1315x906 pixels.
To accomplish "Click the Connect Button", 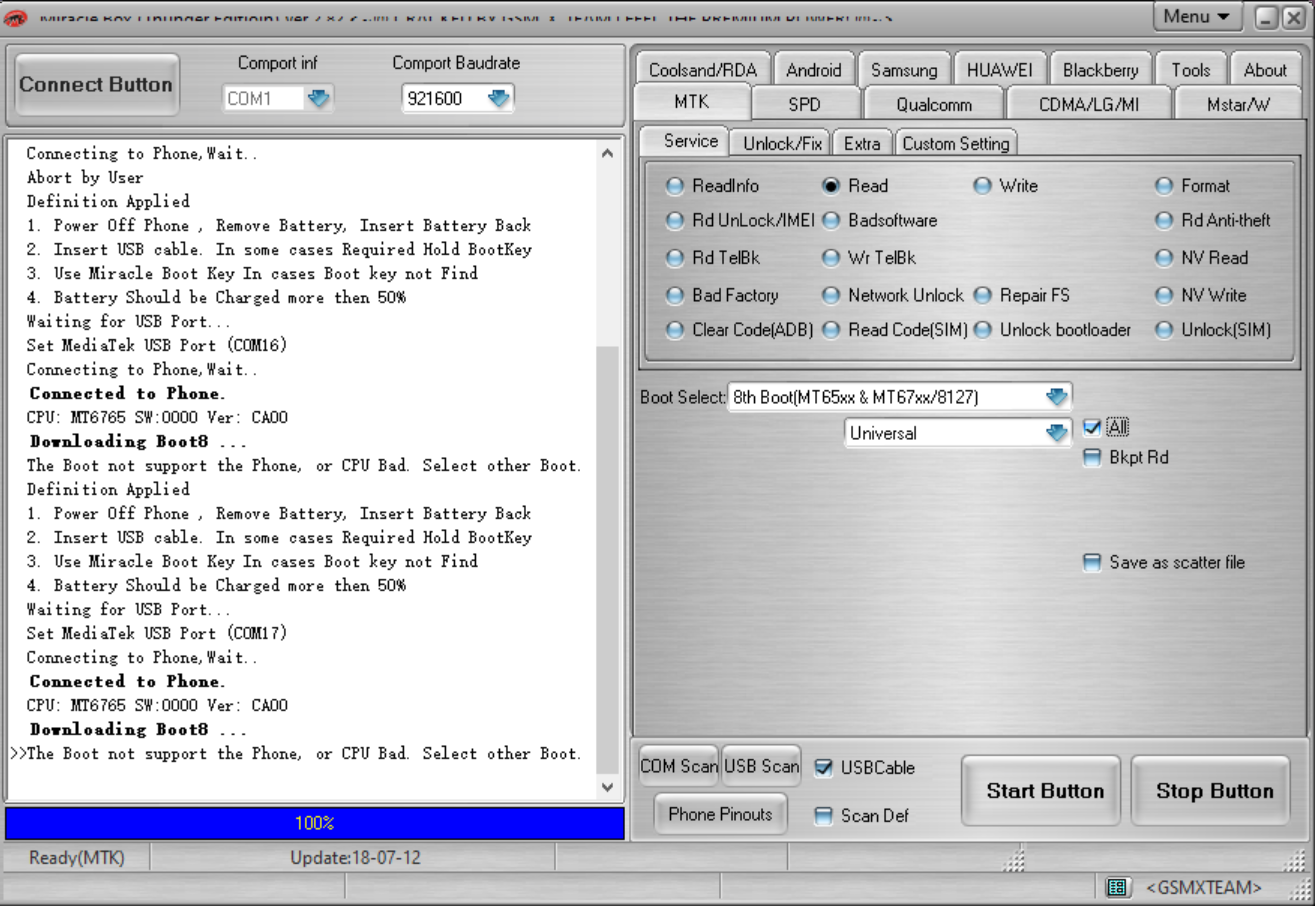I will pyautogui.click(x=97, y=85).
